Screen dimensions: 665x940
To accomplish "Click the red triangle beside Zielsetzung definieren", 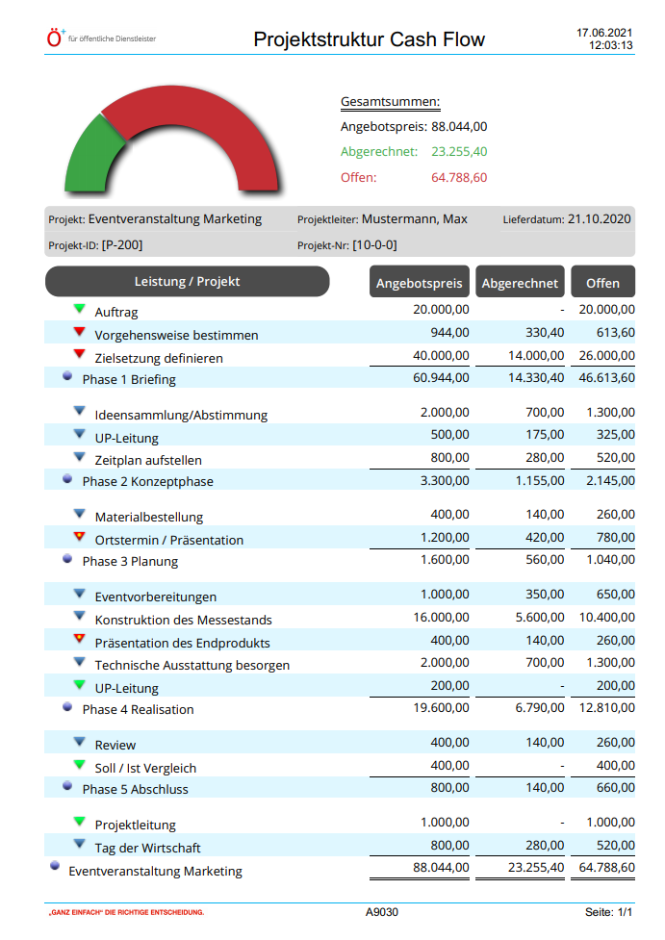I will 80,355.
